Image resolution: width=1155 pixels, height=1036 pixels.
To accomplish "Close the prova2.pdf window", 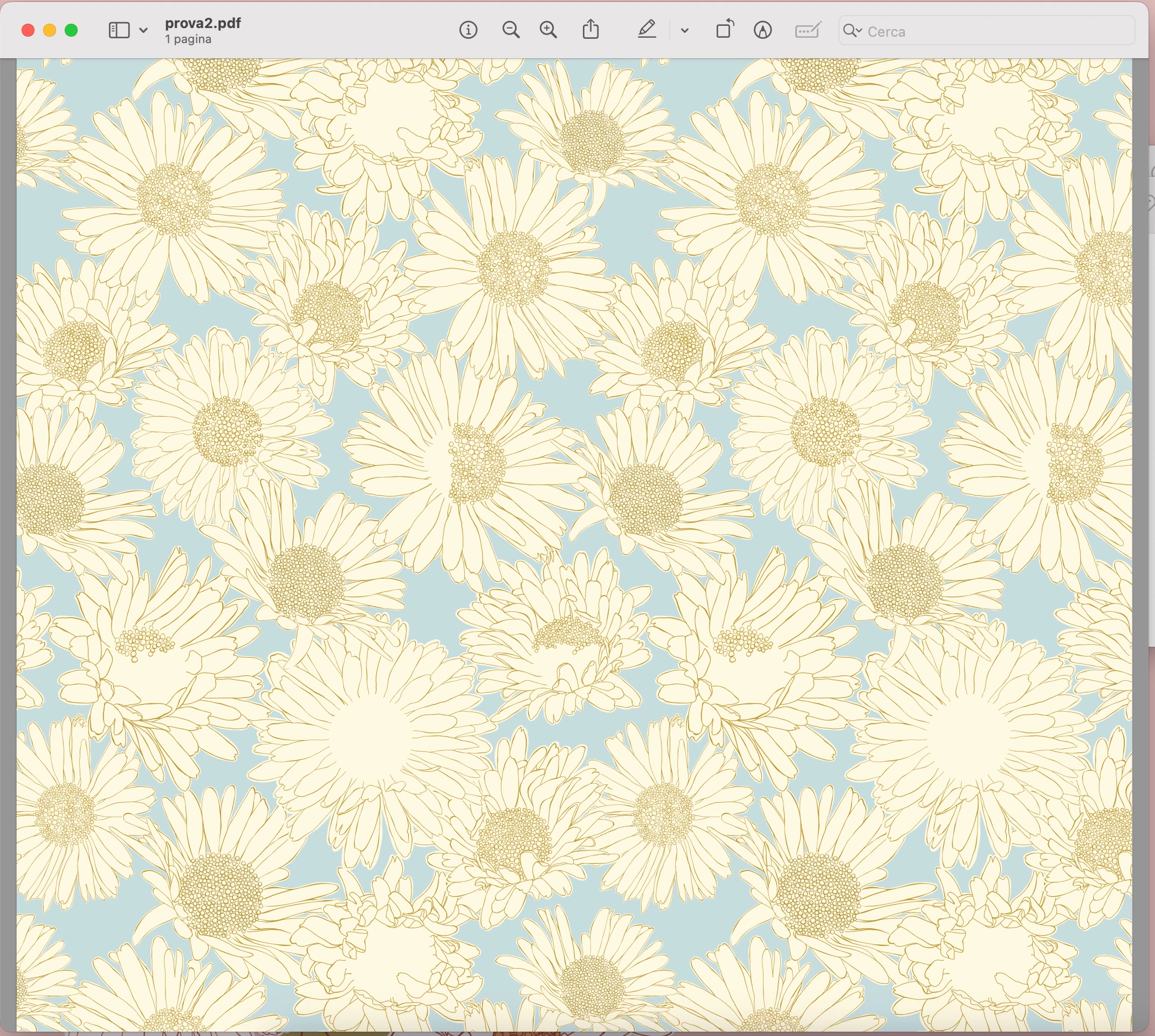I will 28,30.
